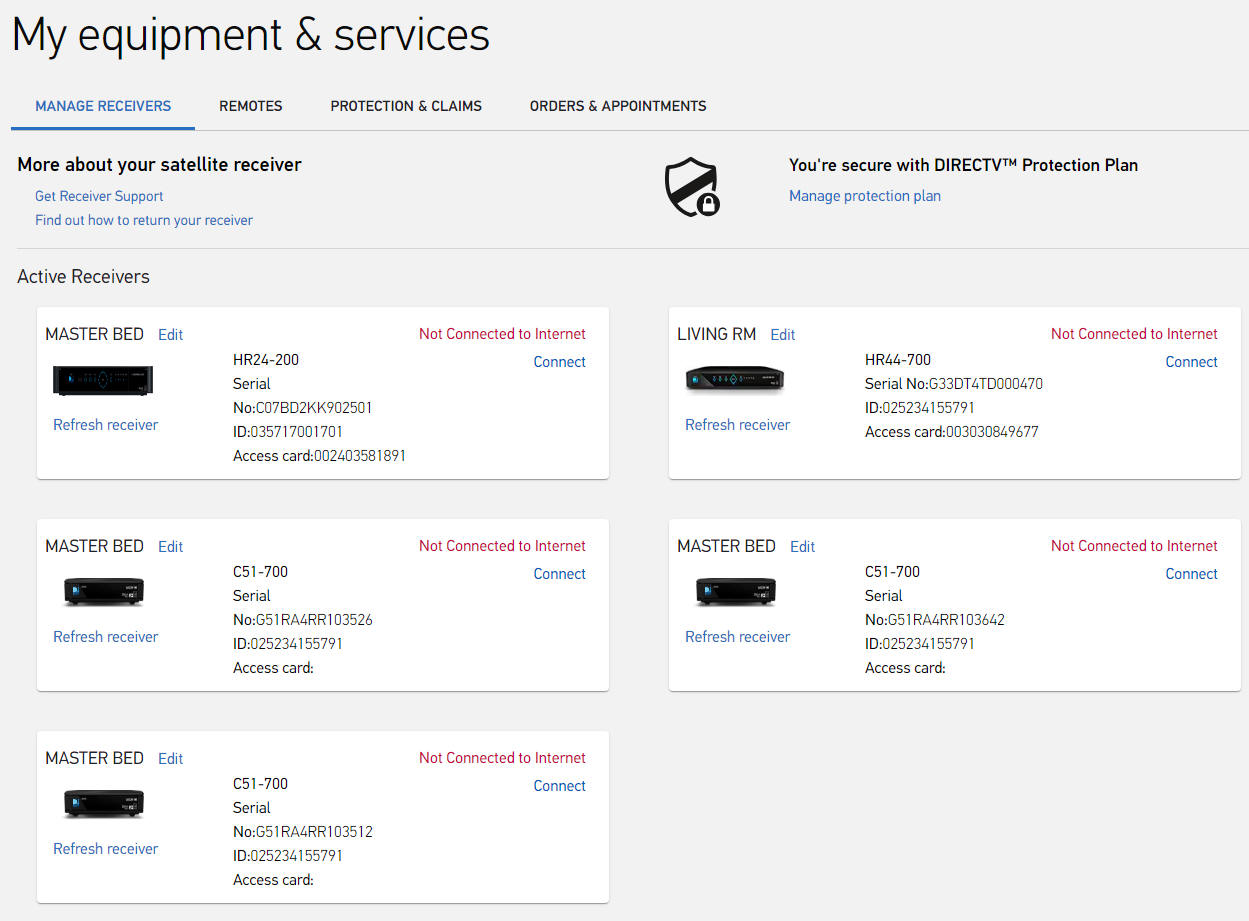The height and width of the screenshot is (921, 1249).
Task: Refresh receiver with serial G51RA4RR103642
Action: pyautogui.click(x=738, y=637)
